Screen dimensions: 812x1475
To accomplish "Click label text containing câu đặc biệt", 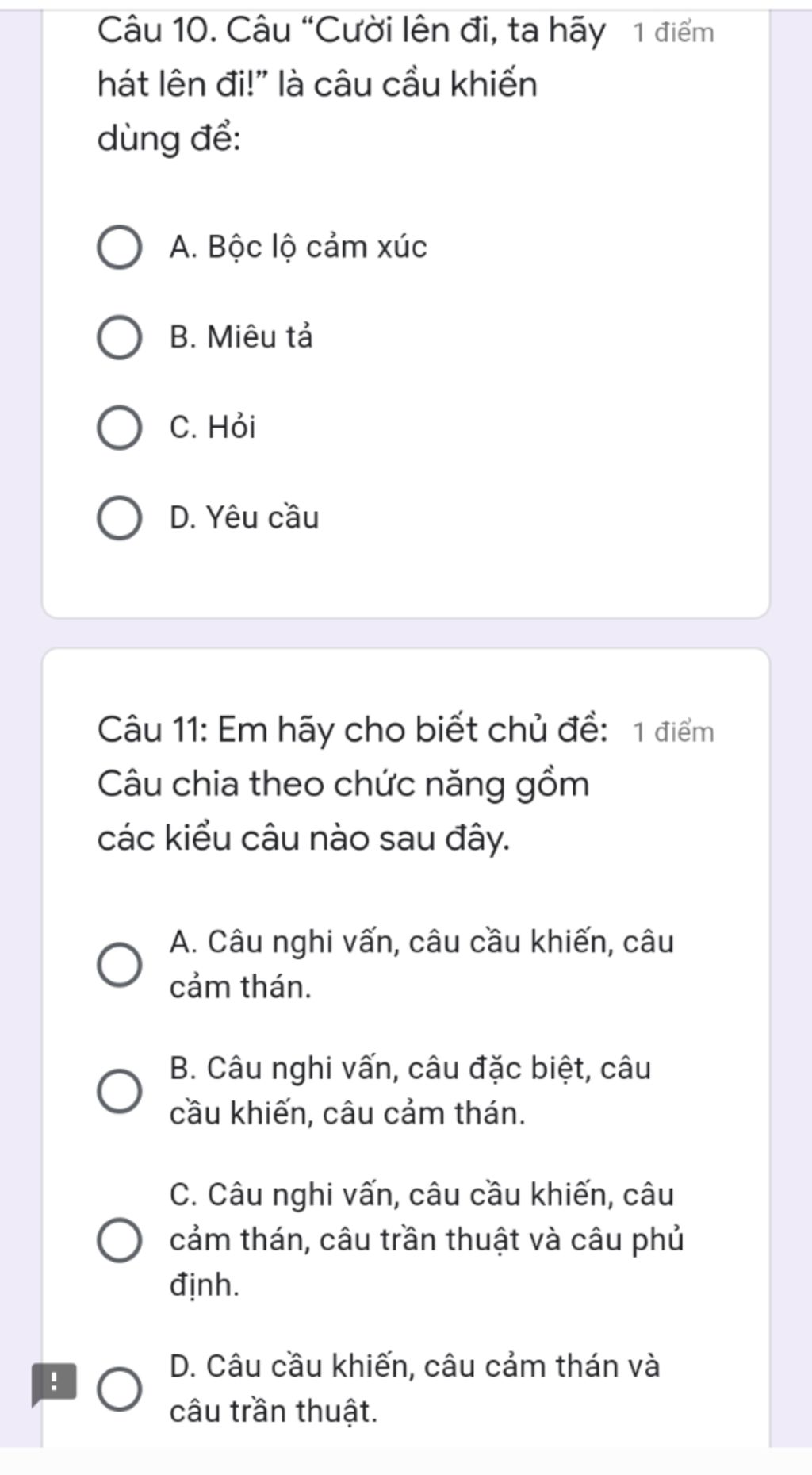I will pos(410,1091).
